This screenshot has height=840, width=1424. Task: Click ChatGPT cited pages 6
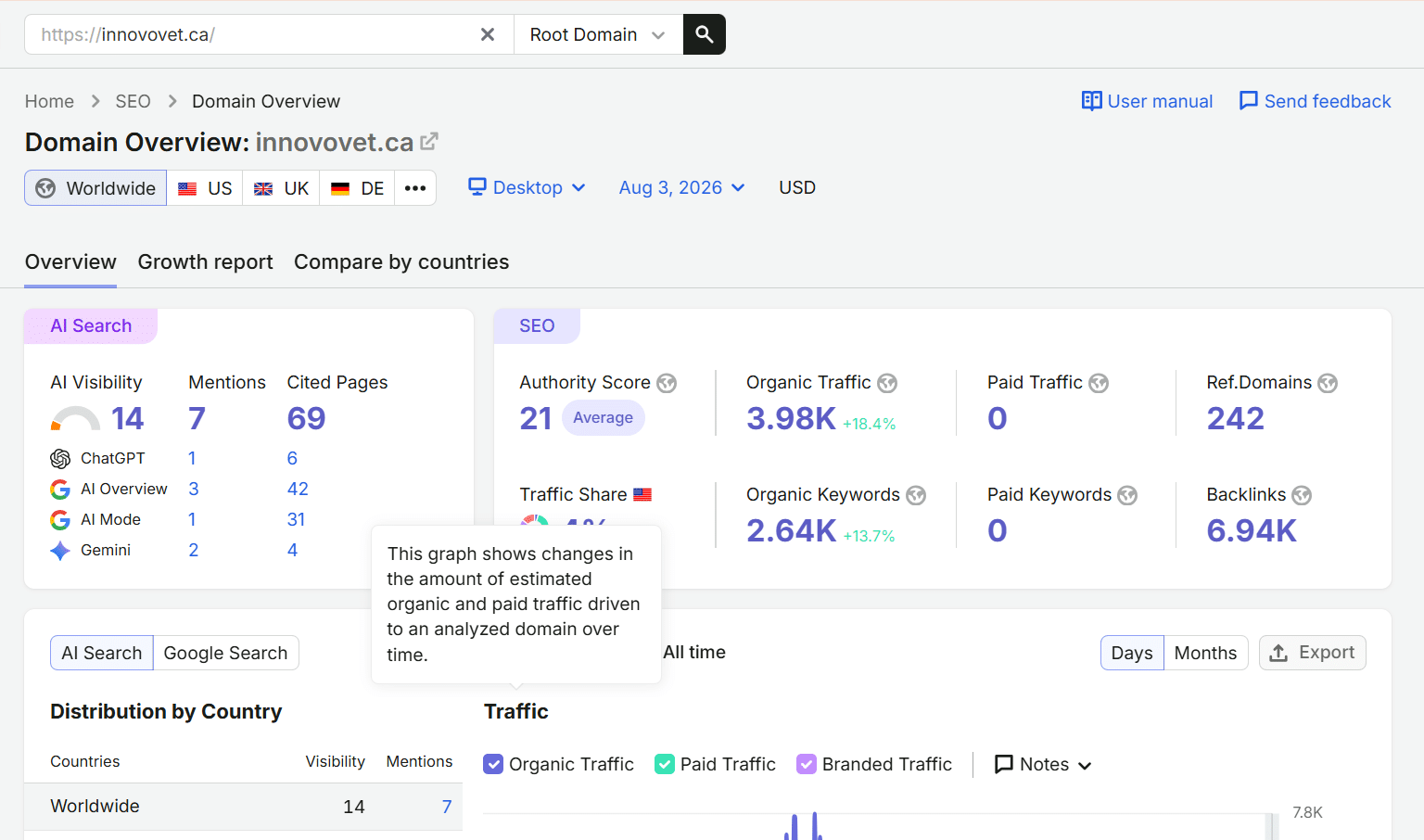(x=292, y=458)
